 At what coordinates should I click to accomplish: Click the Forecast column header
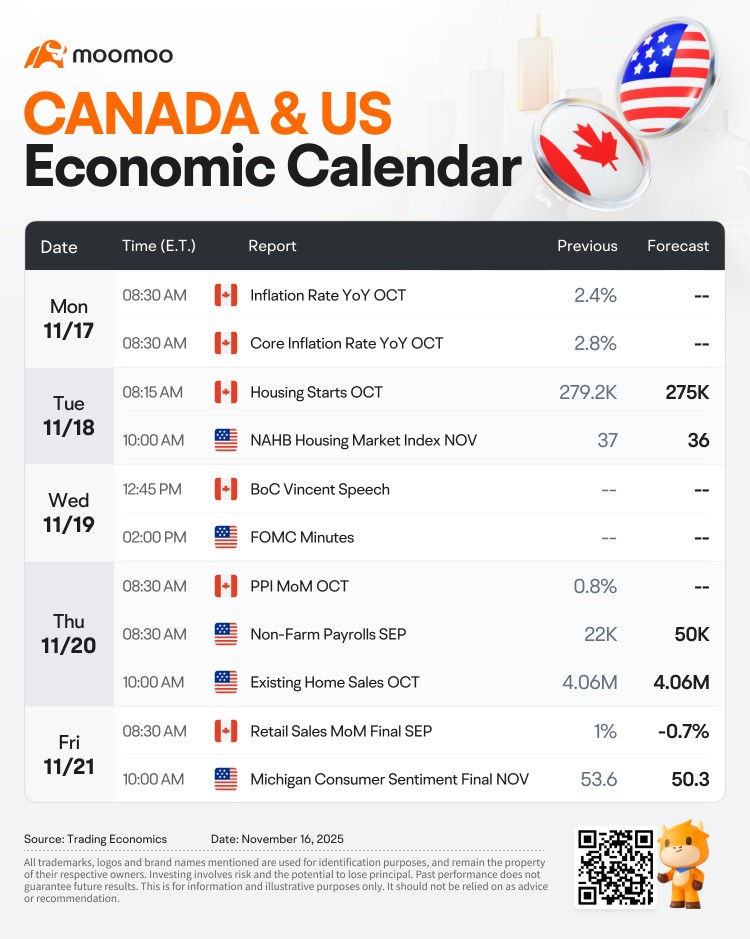pyautogui.click(x=678, y=246)
